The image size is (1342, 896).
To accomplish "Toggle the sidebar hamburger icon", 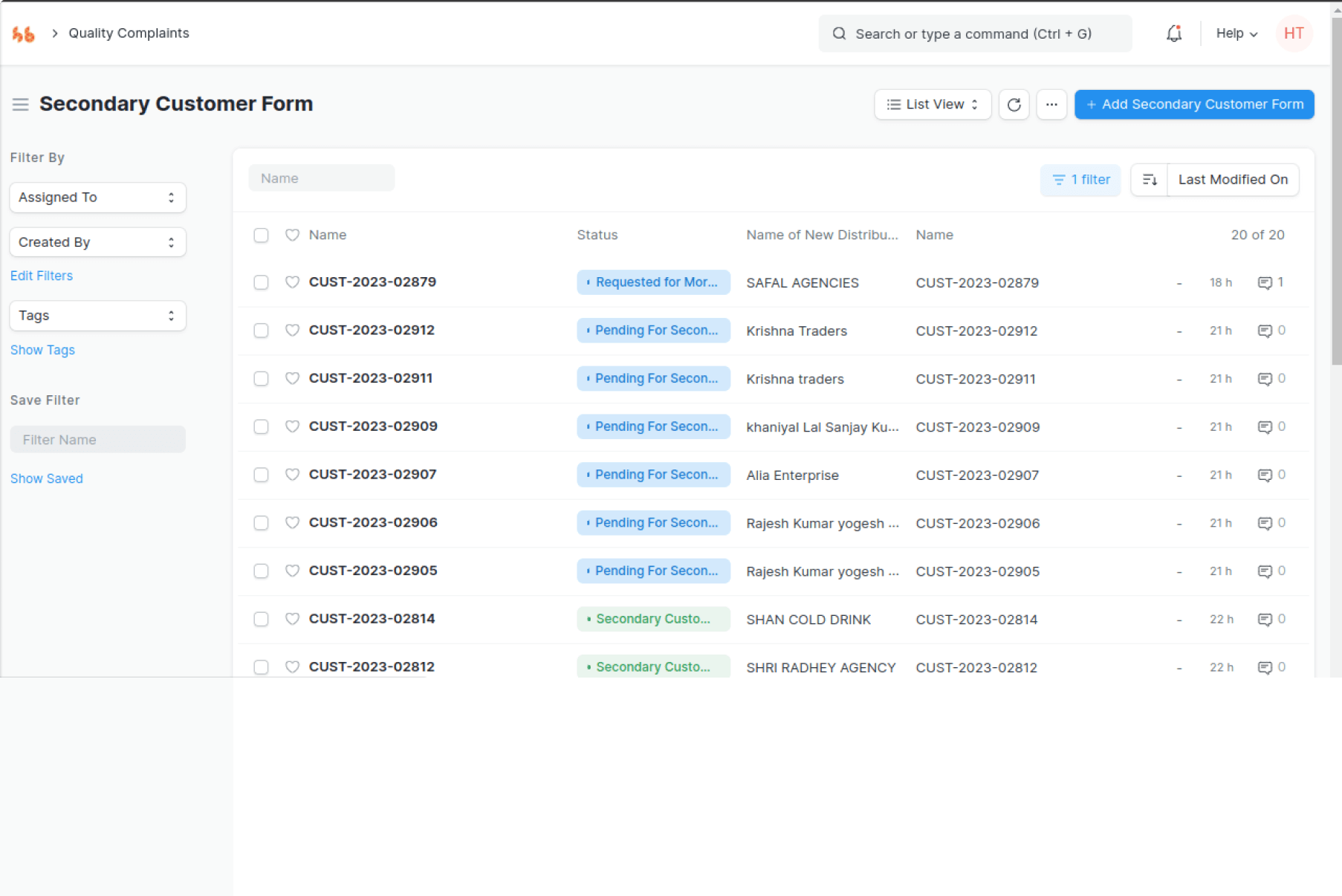I will [x=20, y=105].
